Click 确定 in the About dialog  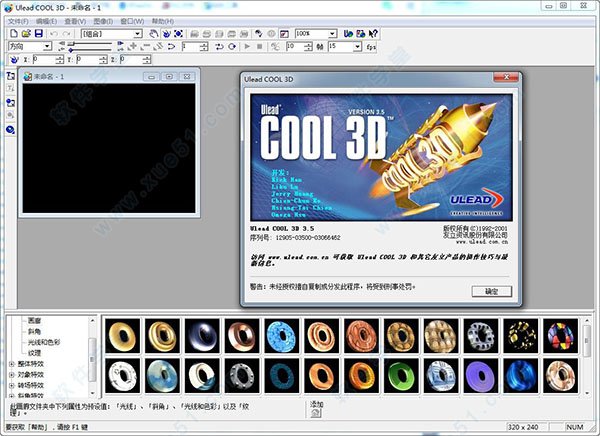coord(492,291)
